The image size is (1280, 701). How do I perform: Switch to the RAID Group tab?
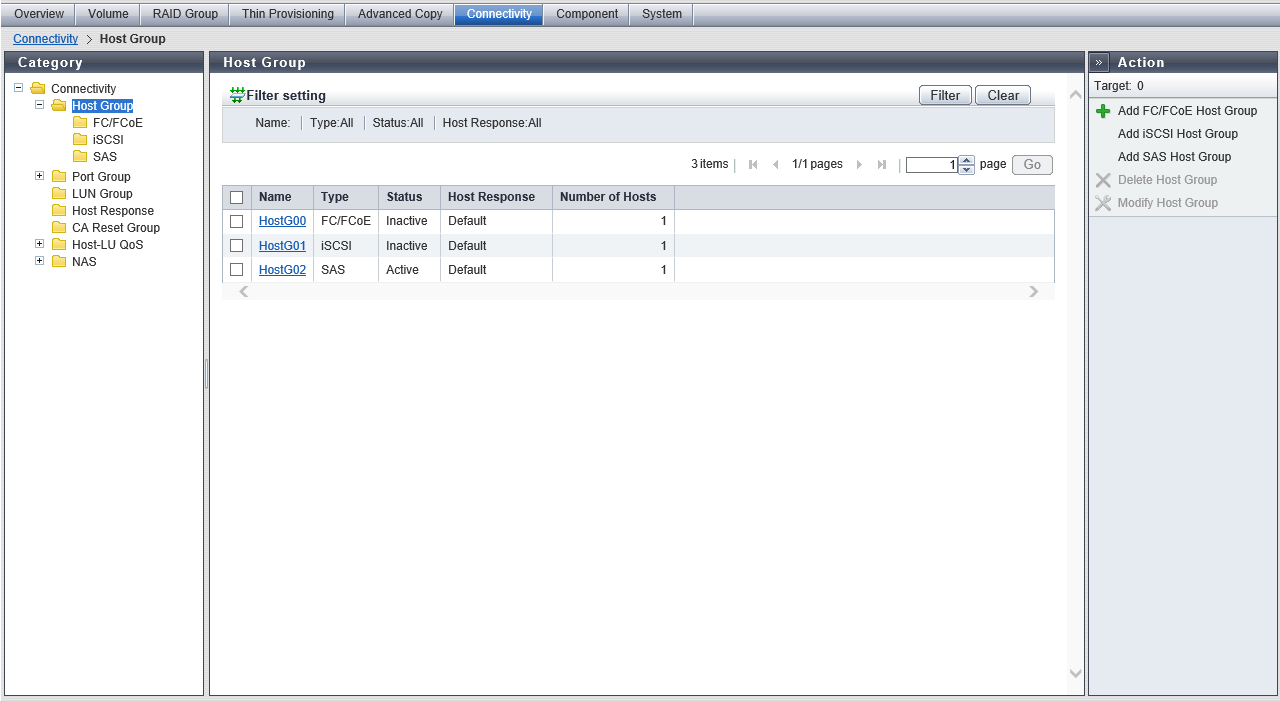click(x=185, y=14)
